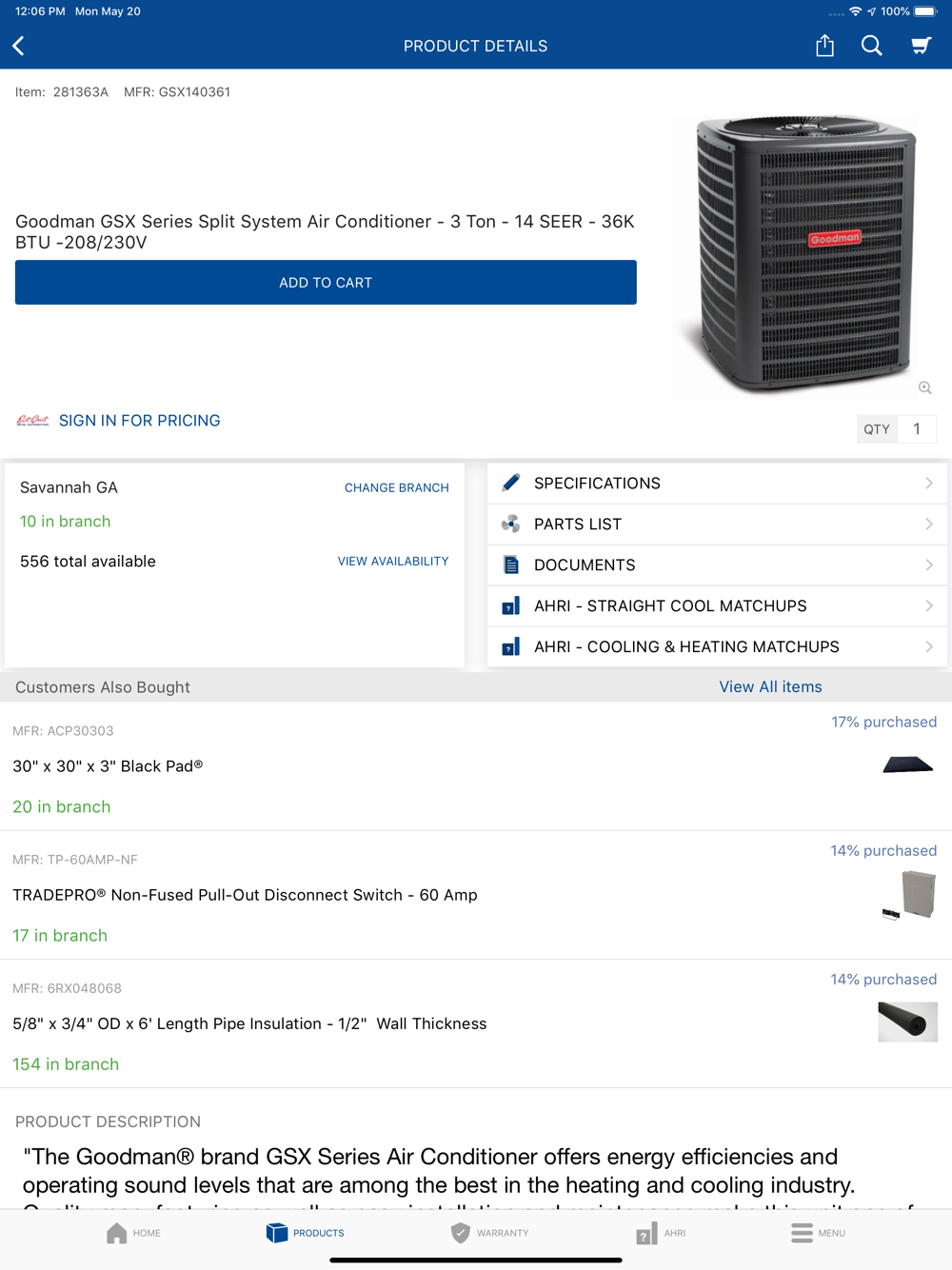Tap the share icon in header

coord(824,45)
